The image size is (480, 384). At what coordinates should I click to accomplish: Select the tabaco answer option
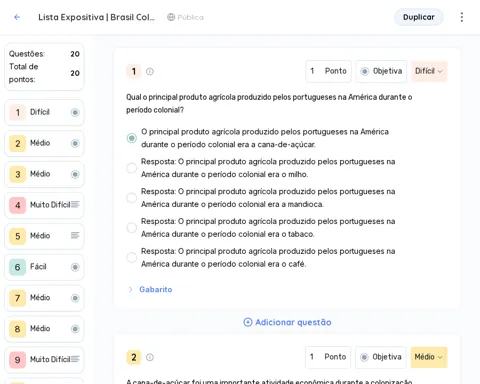132,228
